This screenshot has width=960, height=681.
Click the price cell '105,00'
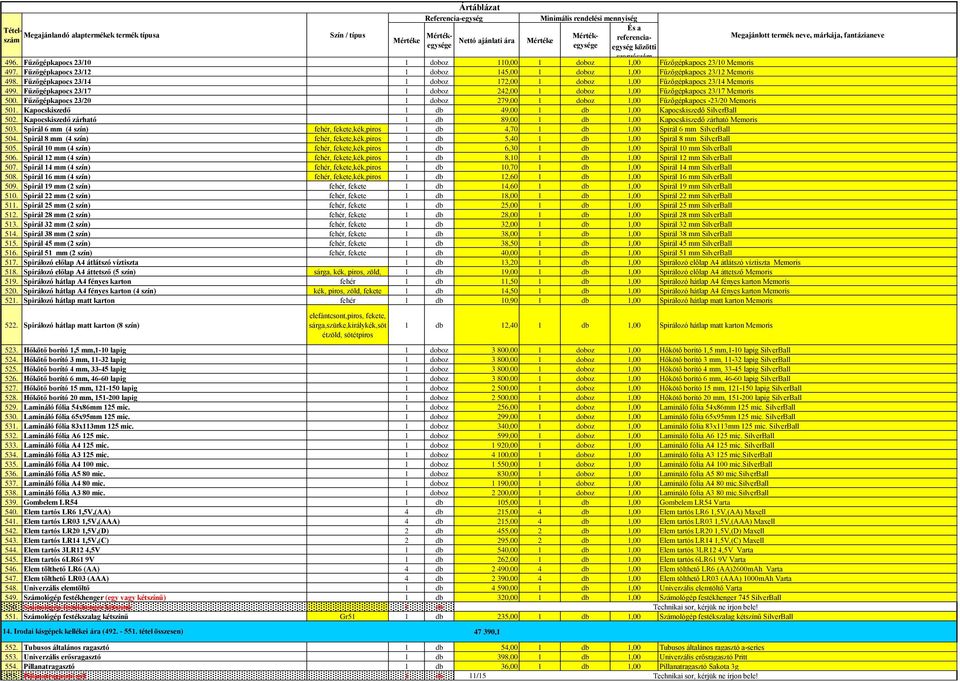click(x=487, y=503)
